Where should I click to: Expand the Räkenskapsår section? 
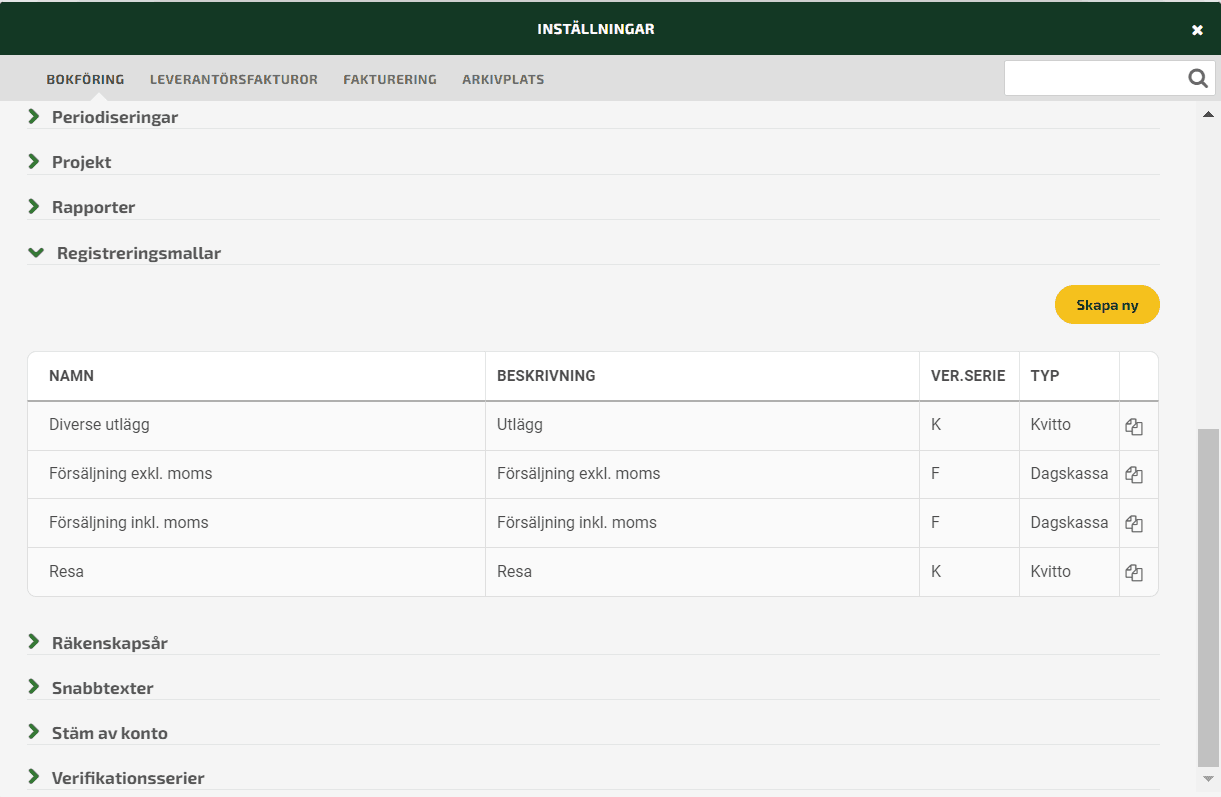click(109, 643)
